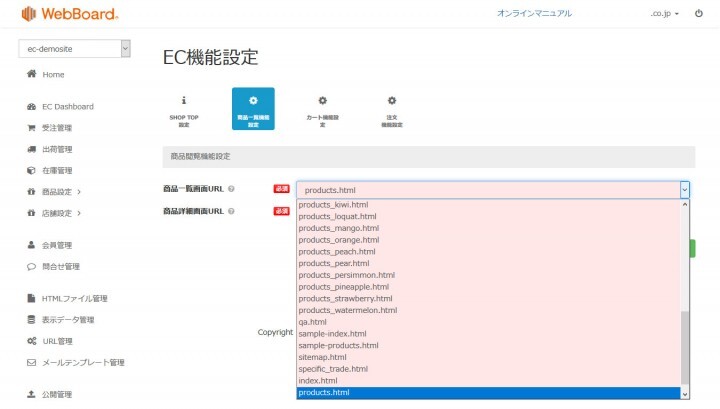Click the メールテンプレート管理 envelope icon
Image resolution: width=720 pixels, height=409 pixels.
[x=31, y=362]
